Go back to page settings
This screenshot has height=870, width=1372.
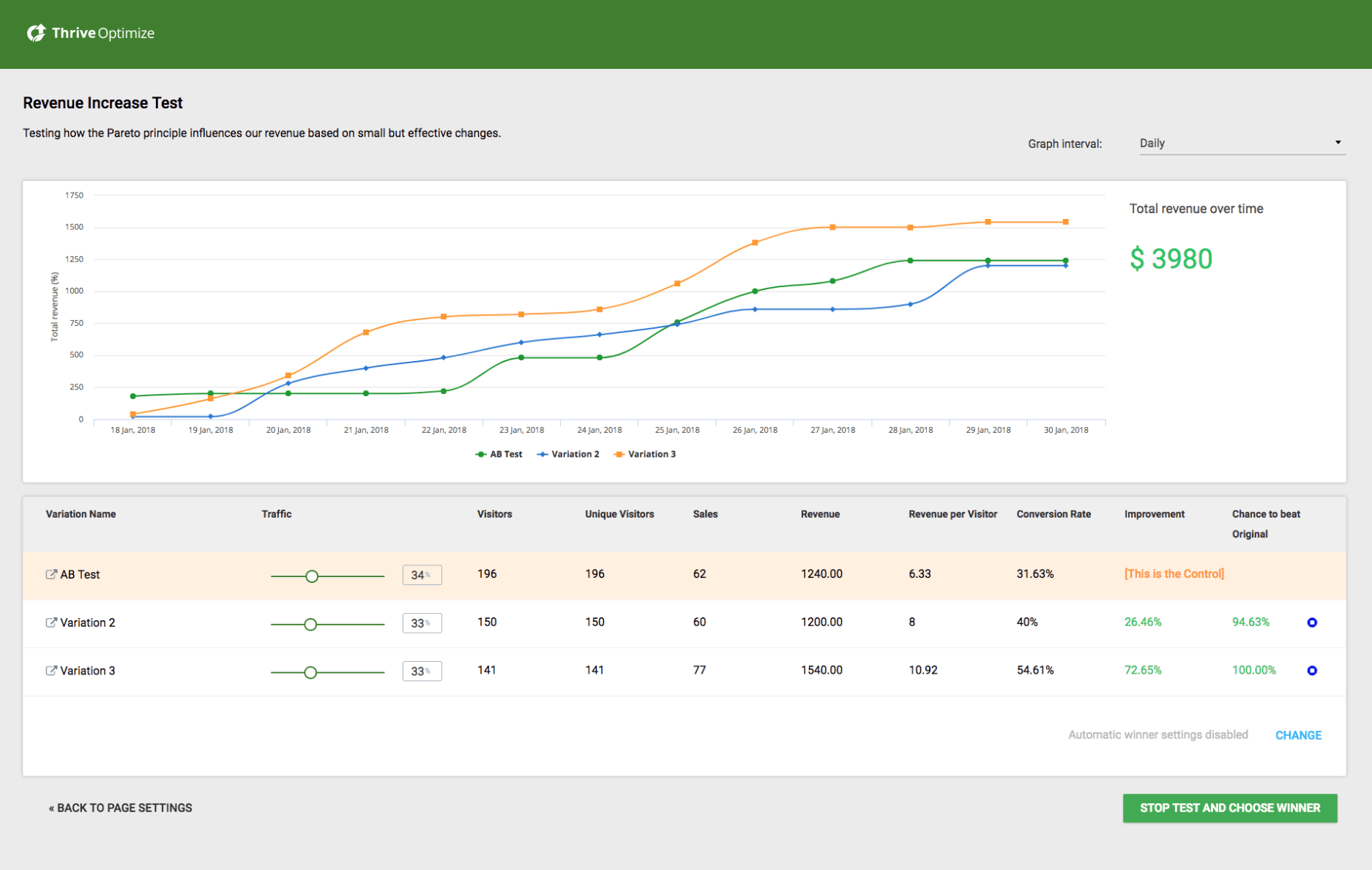121,808
